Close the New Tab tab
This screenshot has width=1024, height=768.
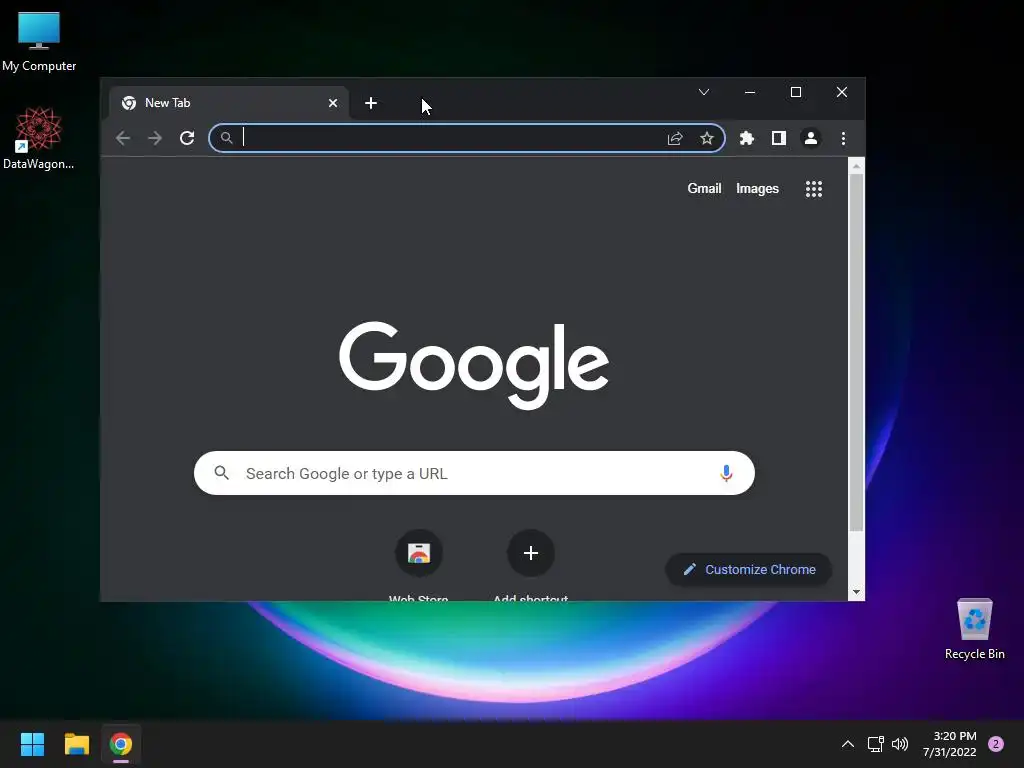[333, 103]
